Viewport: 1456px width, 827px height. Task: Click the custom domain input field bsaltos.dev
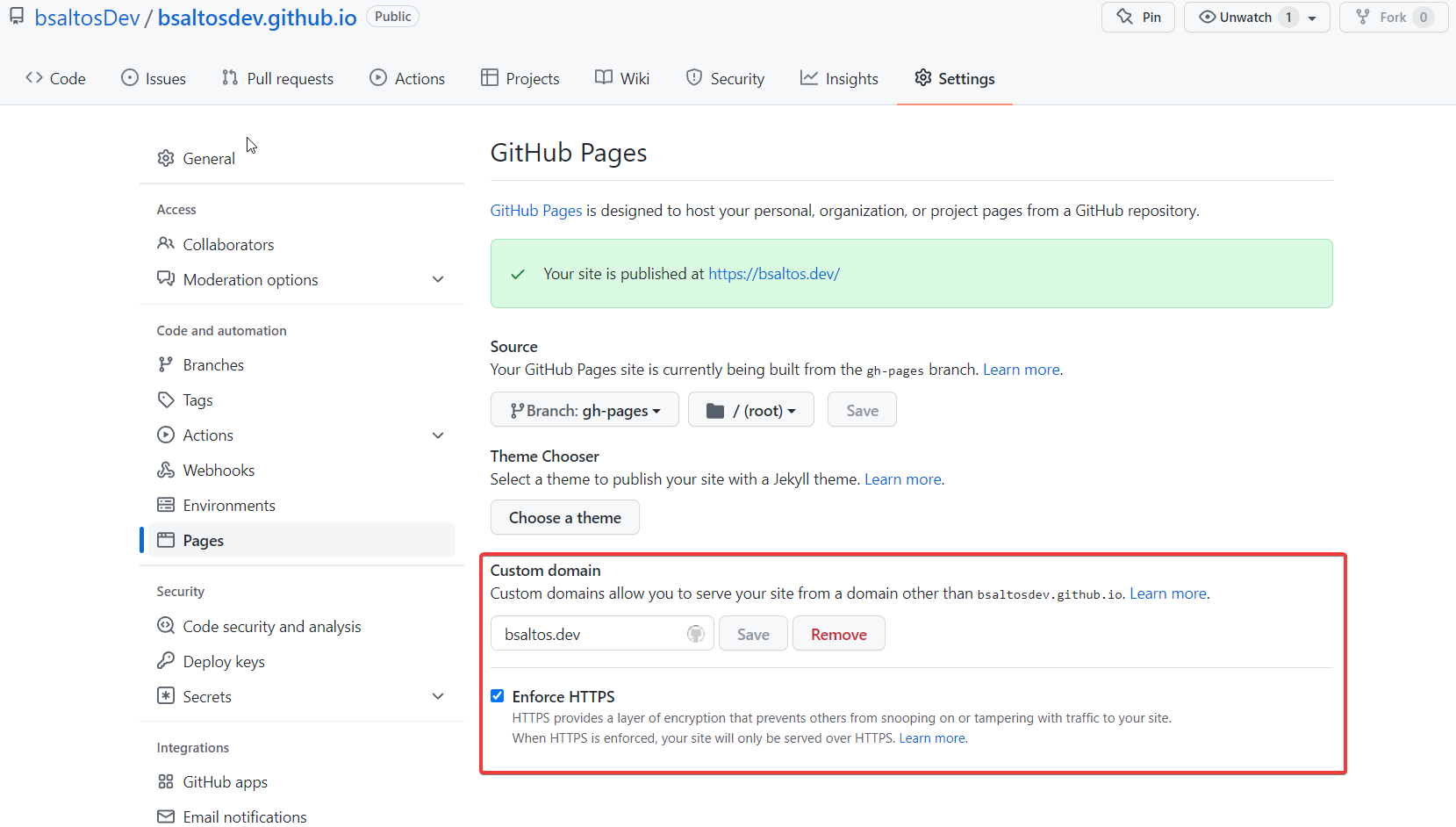tap(602, 634)
